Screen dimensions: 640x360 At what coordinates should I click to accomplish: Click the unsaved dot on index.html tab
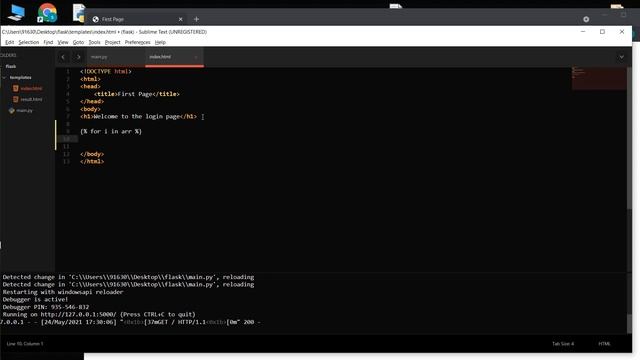pyautogui.click(x=196, y=57)
